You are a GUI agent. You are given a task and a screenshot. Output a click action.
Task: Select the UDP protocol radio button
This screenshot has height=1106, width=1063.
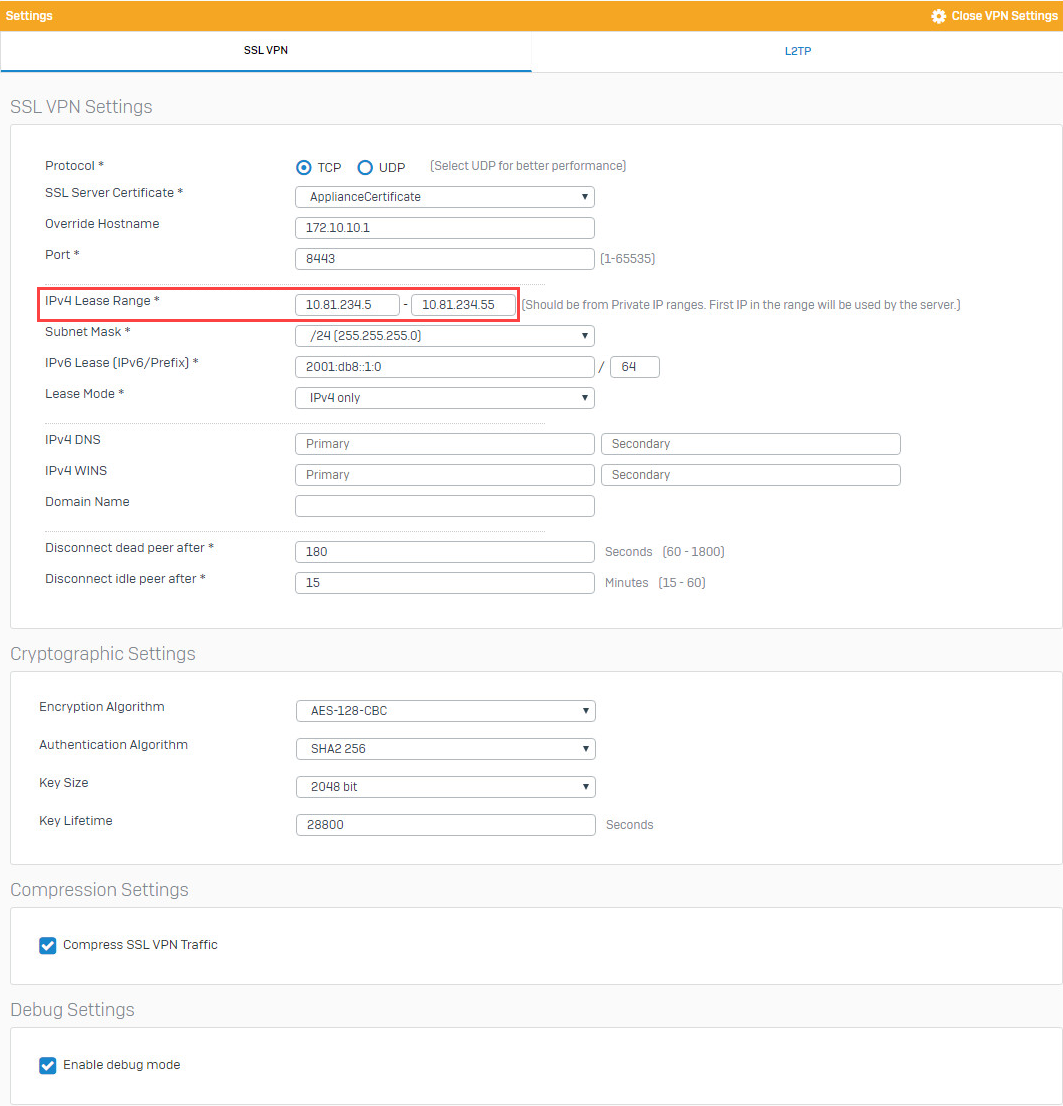[x=365, y=167]
